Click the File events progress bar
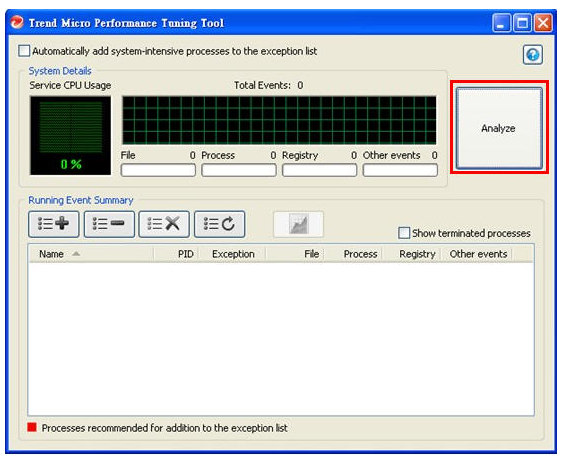 [x=158, y=170]
